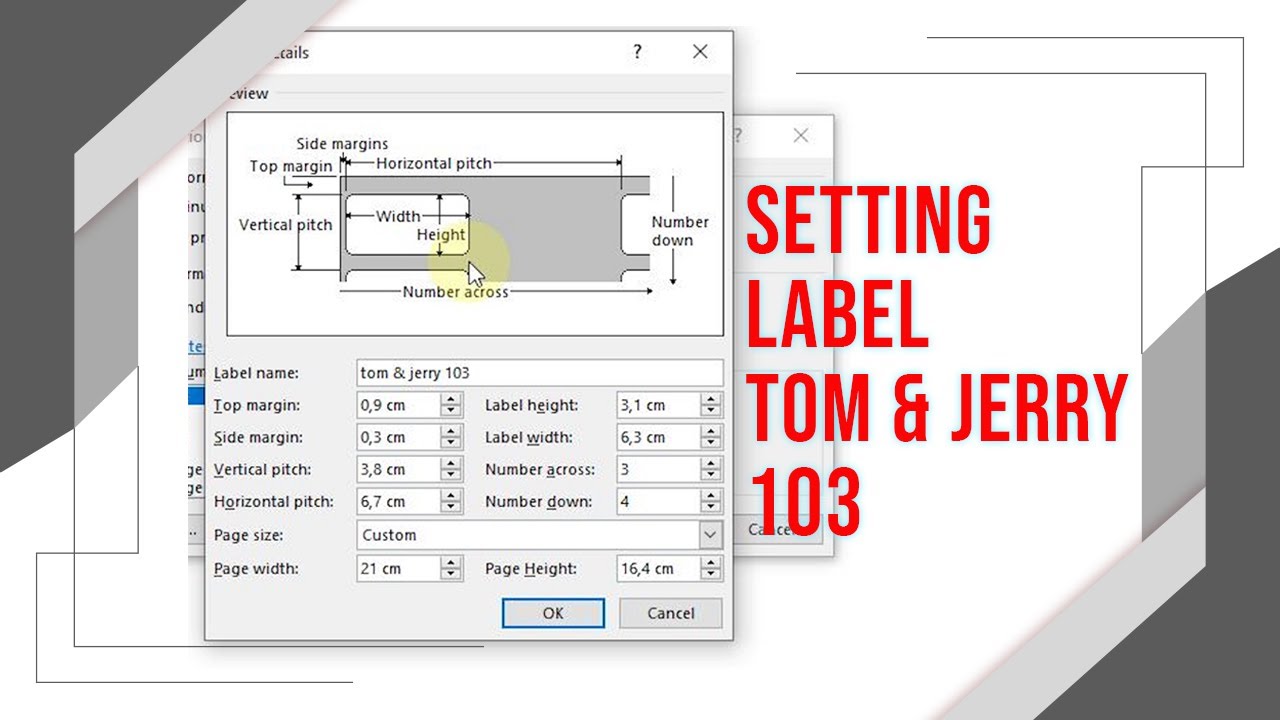Increase Horizontal pitch with up arrow
The height and width of the screenshot is (720, 1280).
451,495
